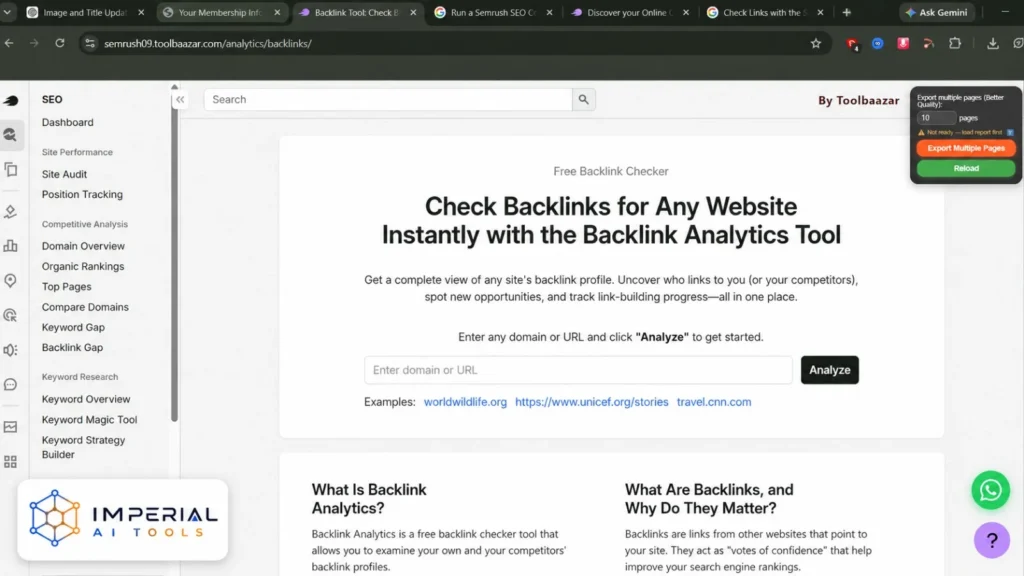The height and width of the screenshot is (576, 1024).
Task: Switch to the Image and Title Update tab
Action: pyautogui.click(x=85, y=12)
